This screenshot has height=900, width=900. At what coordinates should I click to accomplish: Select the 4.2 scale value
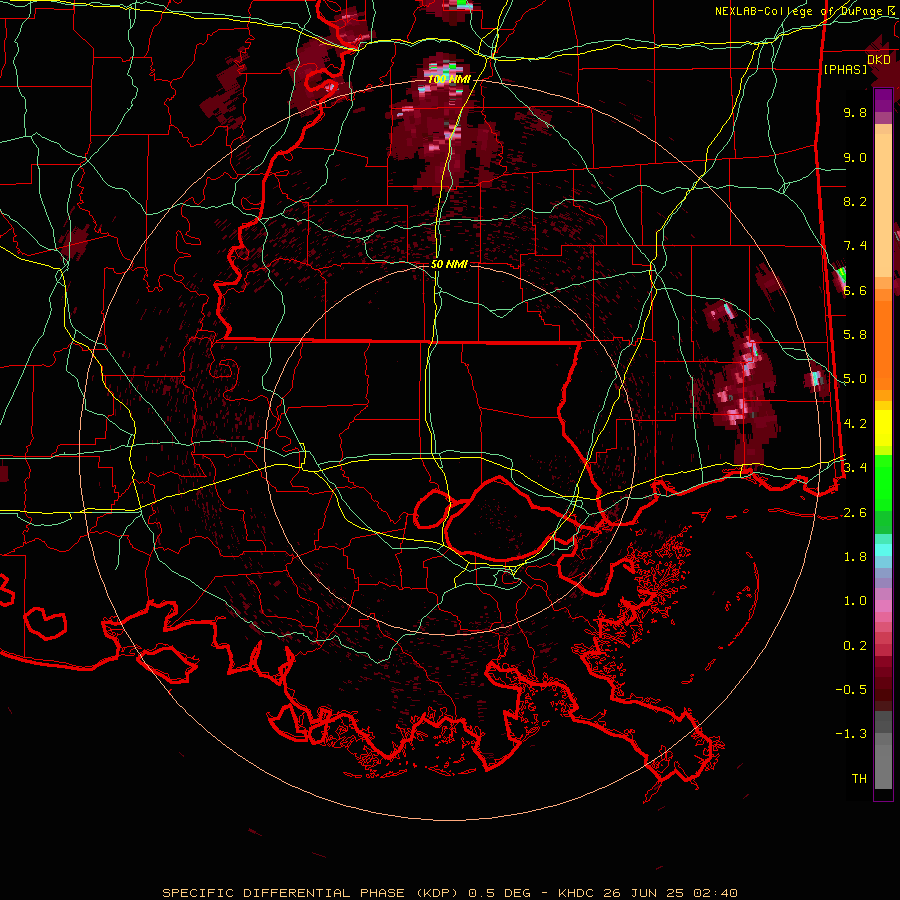click(x=855, y=424)
